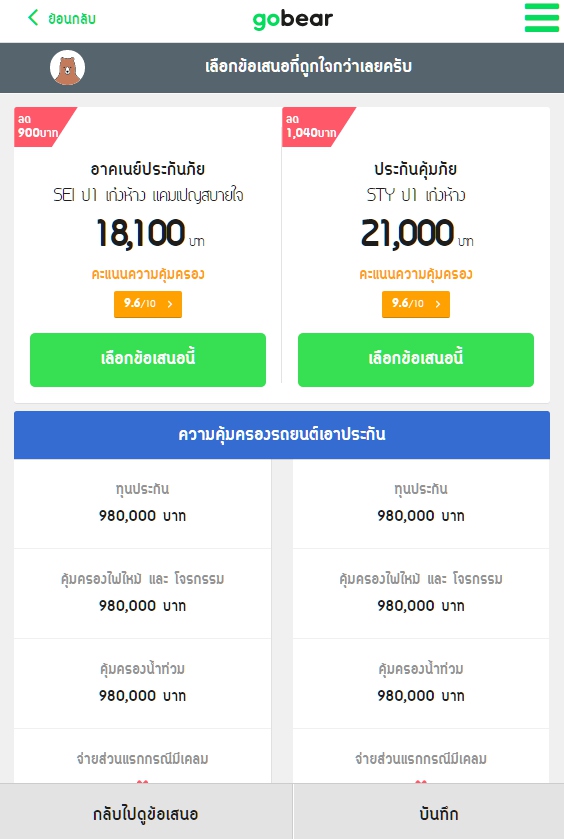Image resolution: width=564 pixels, height=839 pixels.
Task: Select the ประกันคุ้มภัย 21,000 baht offer
Action: coord(416,360)
